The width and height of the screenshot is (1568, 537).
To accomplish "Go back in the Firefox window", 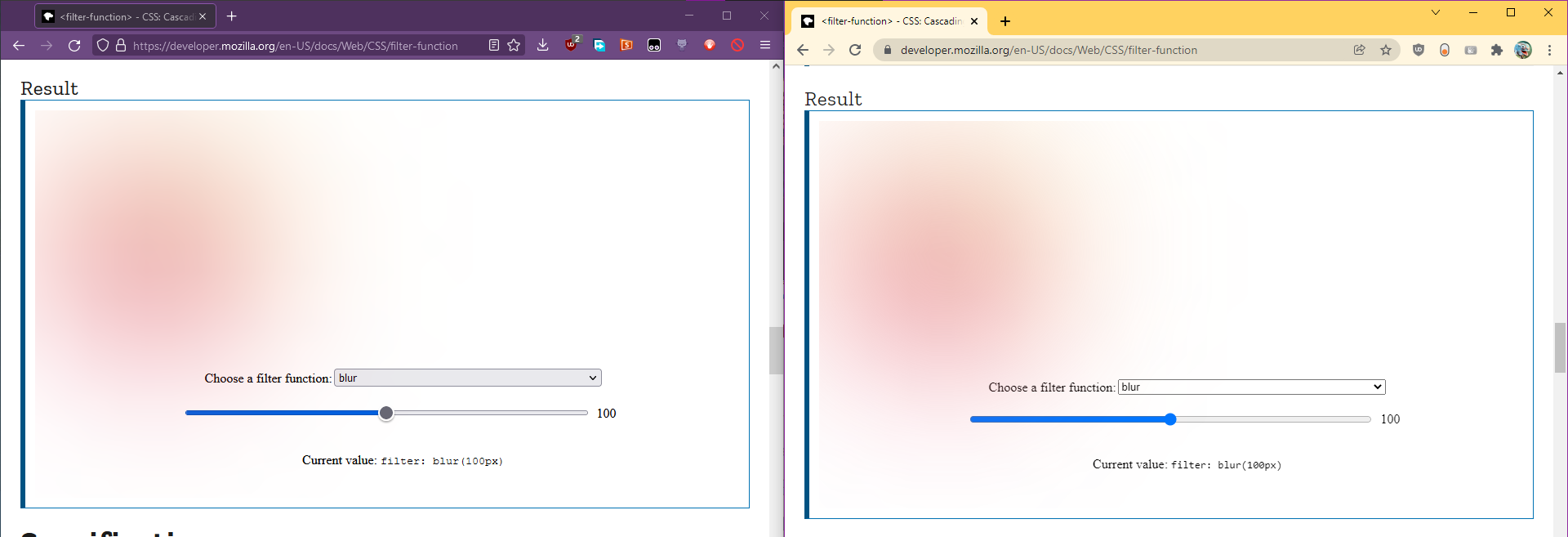I will coord(19,46).
